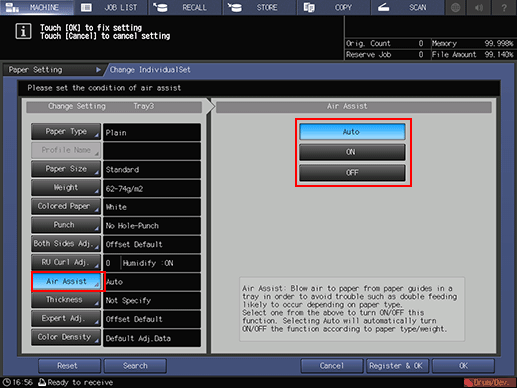Screen dimensions: 517x388
Task: Click the Not Specify thickness value
Action: [x=152, y=300]
